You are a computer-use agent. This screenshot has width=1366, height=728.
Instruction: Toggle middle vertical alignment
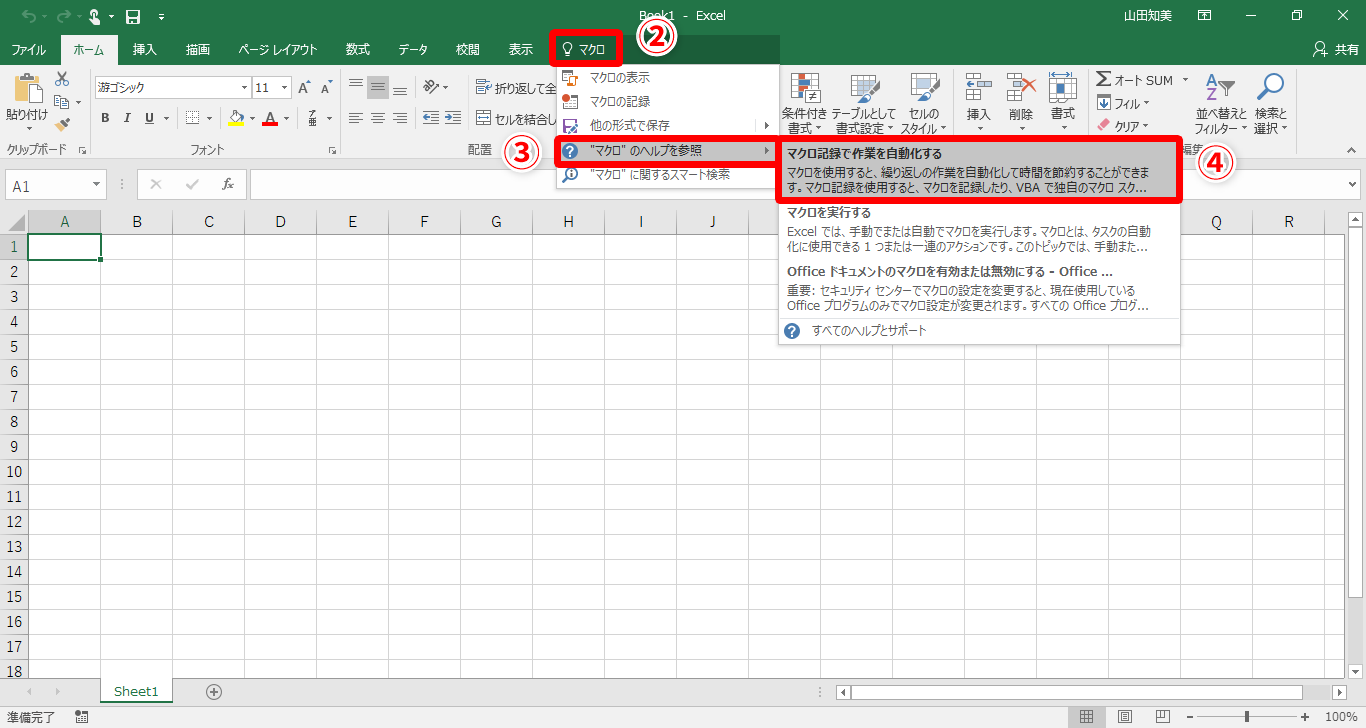click(377, 88)
